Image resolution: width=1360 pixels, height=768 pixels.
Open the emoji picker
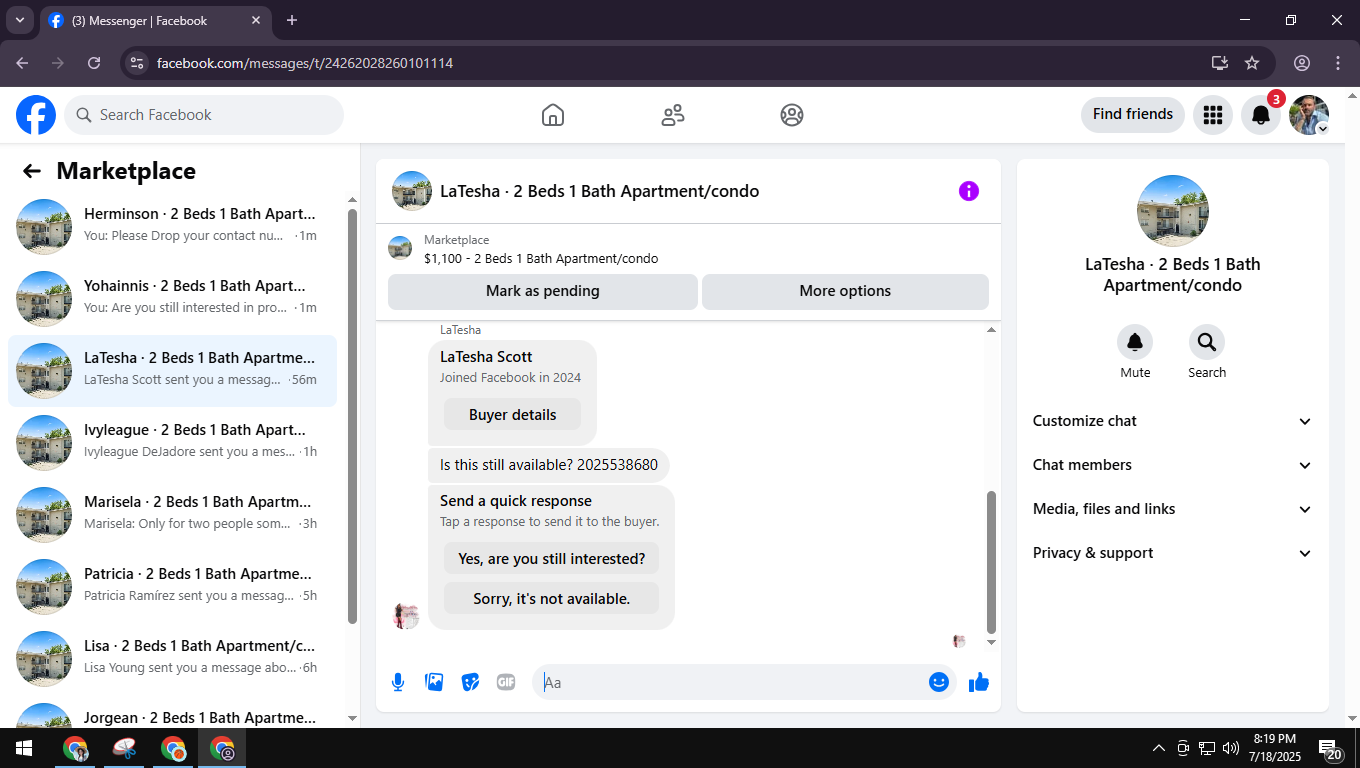(938, 682)
